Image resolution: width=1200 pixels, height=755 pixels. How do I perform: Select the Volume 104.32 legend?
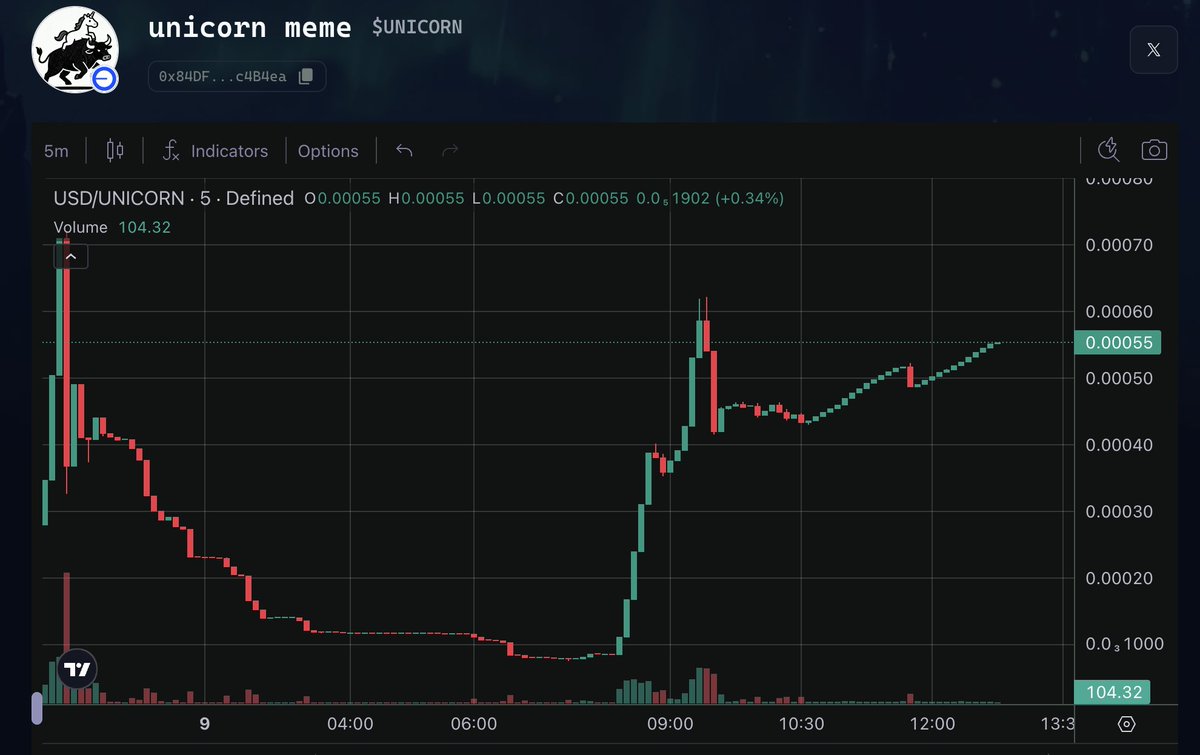point(112,228)
